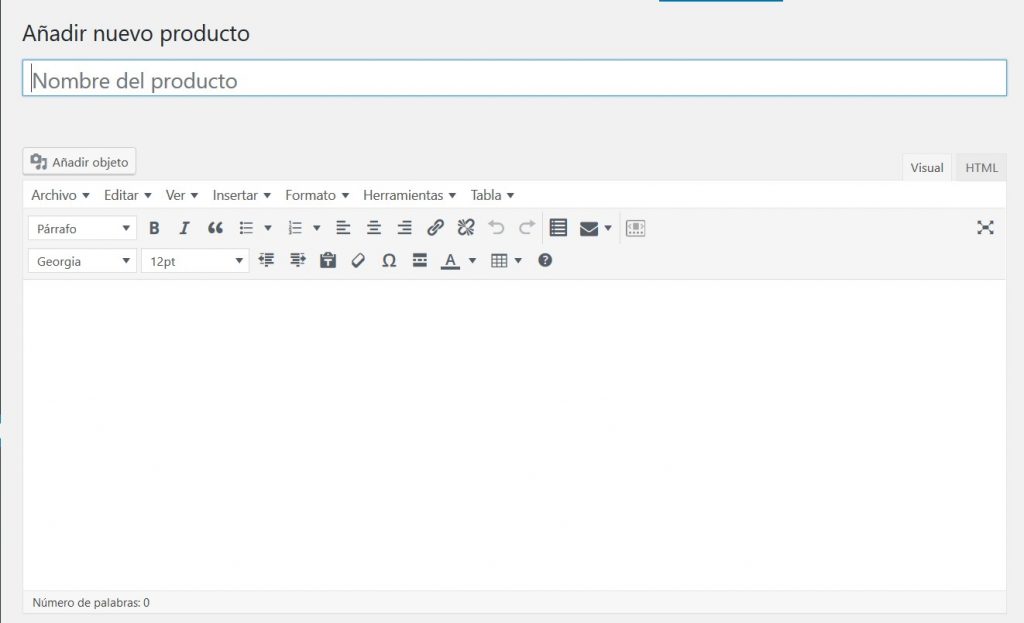Image resolution: width=1024 pixels, height=623 pixels.
Task: Open the Georgia font family dropdown
Action: pyautogui.click(x=82, y=262)
